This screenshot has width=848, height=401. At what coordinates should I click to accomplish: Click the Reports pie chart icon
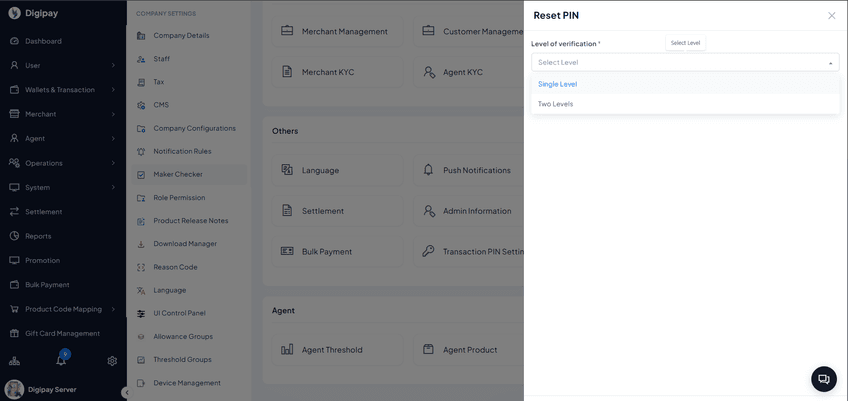click(x=15, y=236)
